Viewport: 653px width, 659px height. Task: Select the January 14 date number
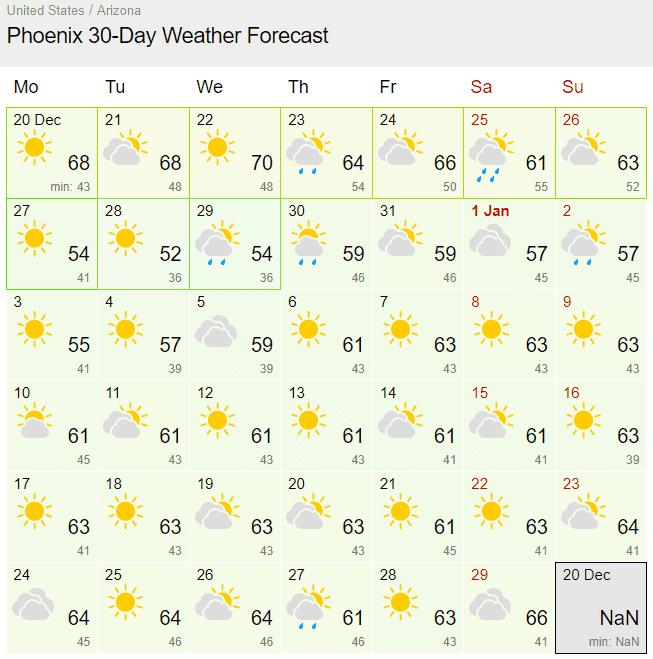pyautogui.click(x=388, y=393)
